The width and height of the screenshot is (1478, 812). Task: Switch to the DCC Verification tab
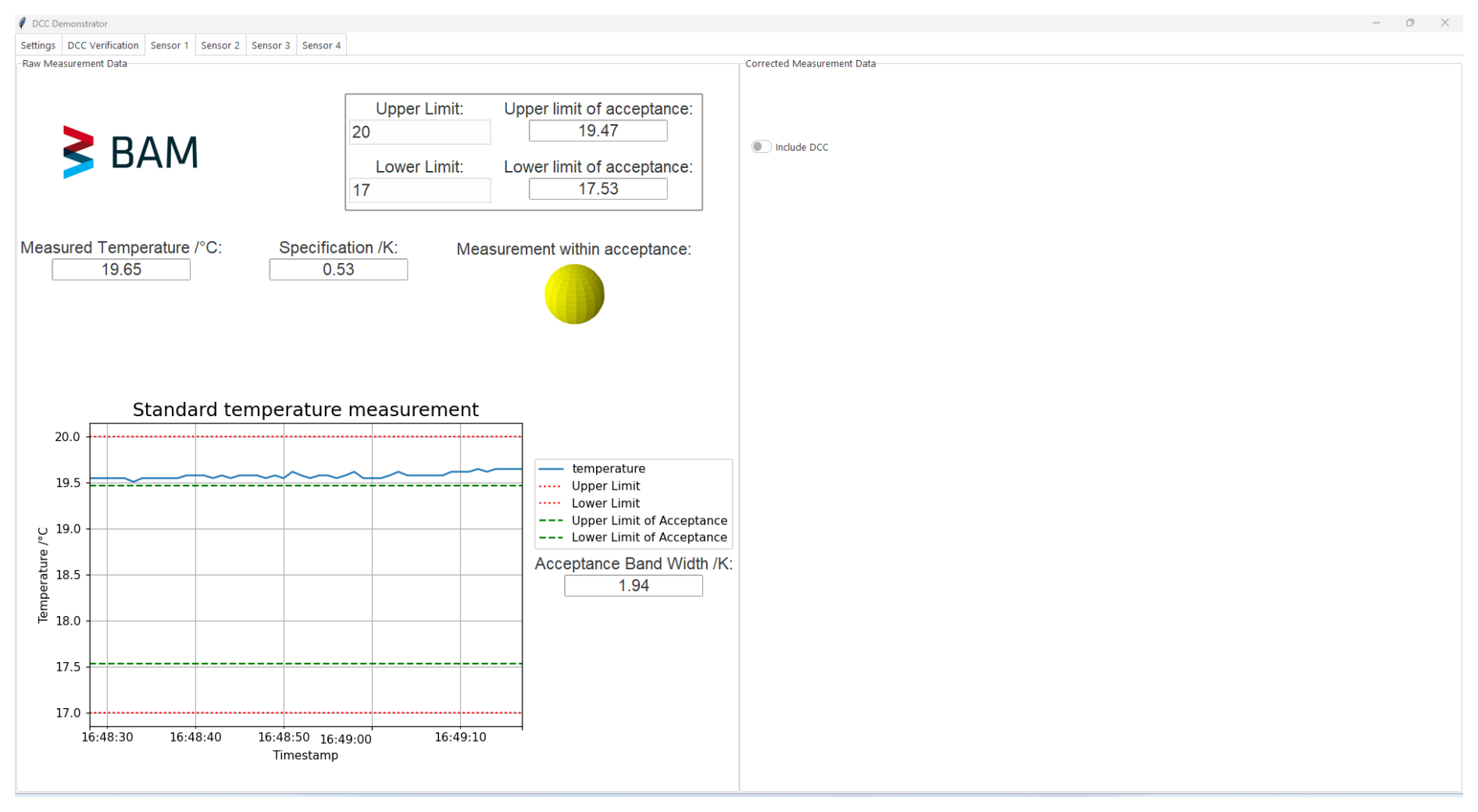[x=102, y=45]
